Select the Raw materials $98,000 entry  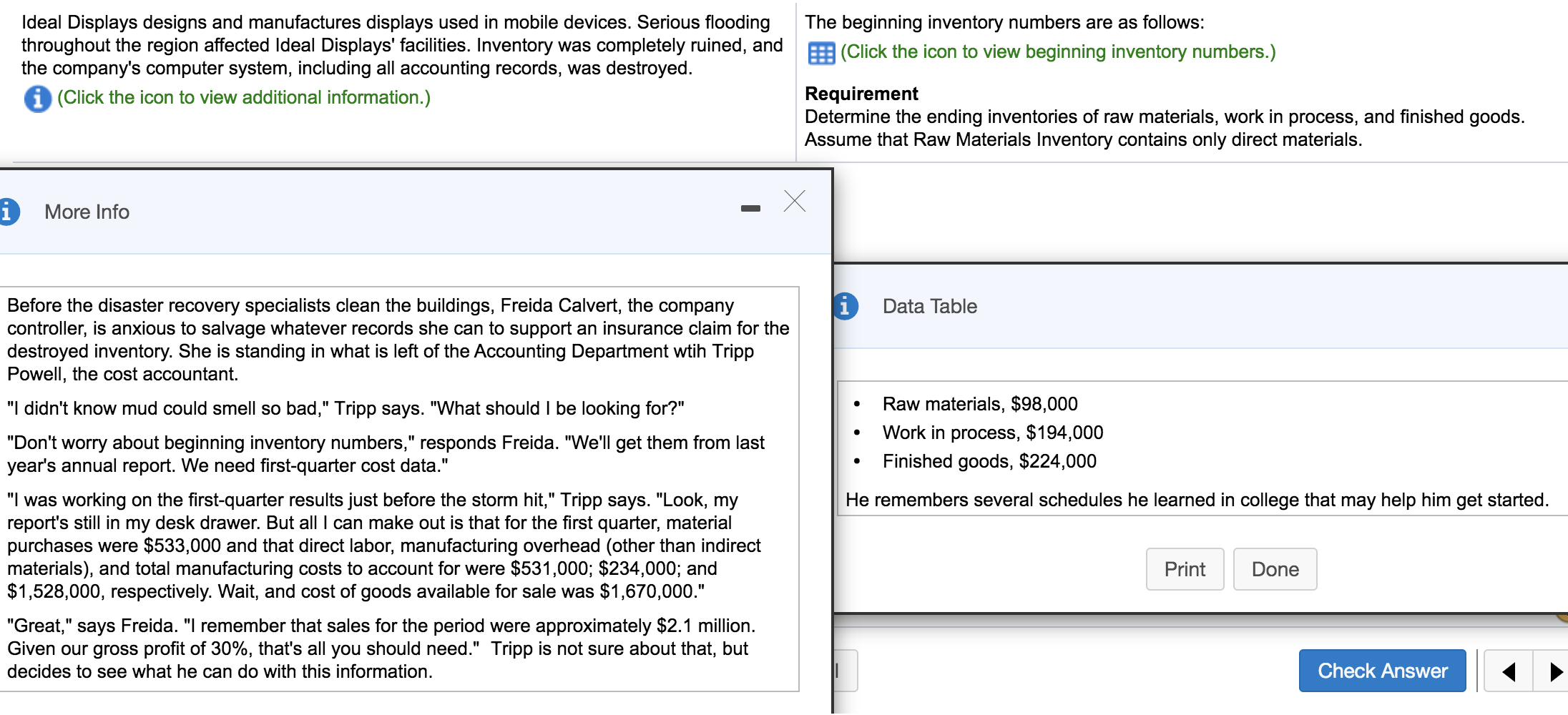click(980, 403)
